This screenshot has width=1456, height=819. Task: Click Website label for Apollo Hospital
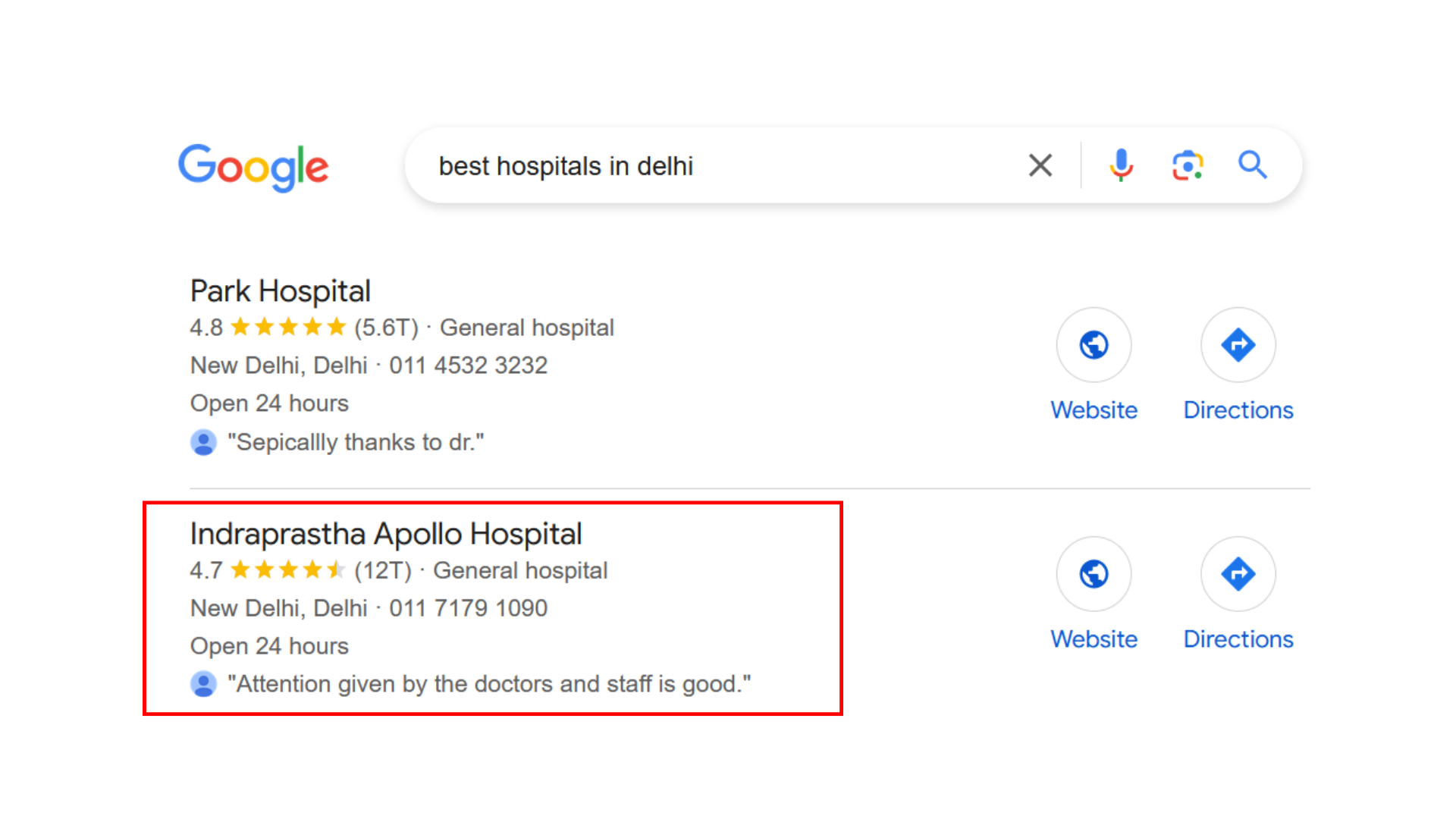1094,639
